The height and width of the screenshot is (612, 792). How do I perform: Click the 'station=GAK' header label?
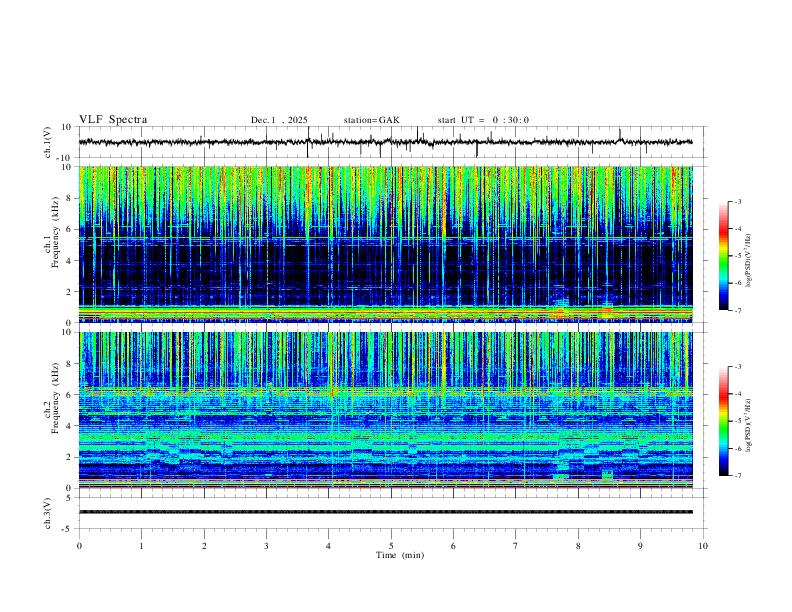371,120
